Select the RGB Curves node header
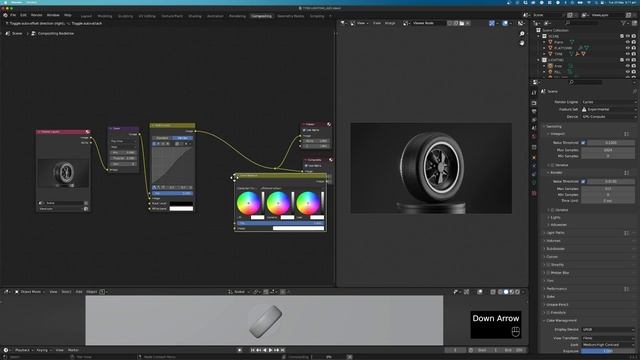 click(172, 125)
